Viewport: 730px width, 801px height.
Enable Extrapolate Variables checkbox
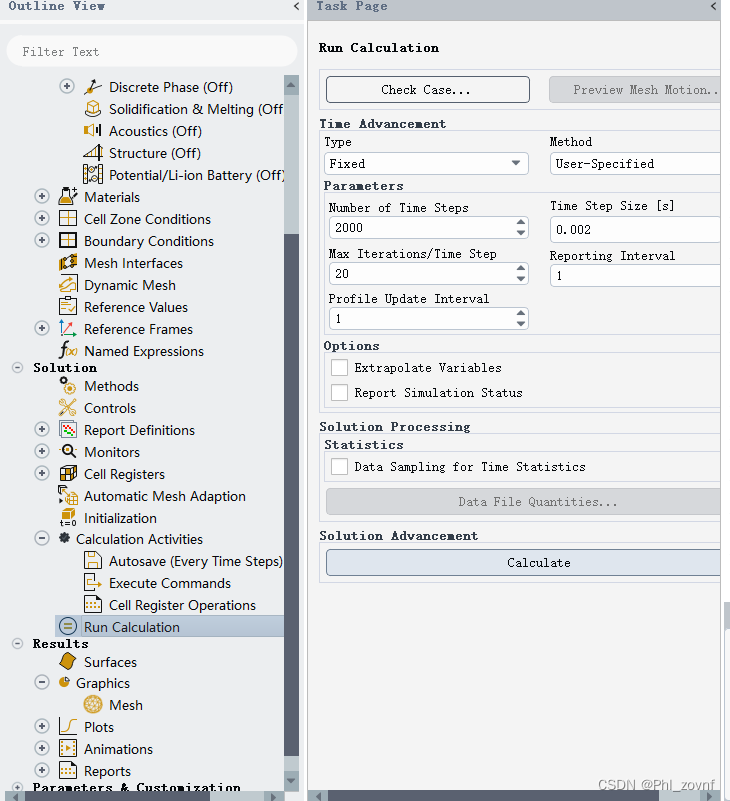pos(340,368)
